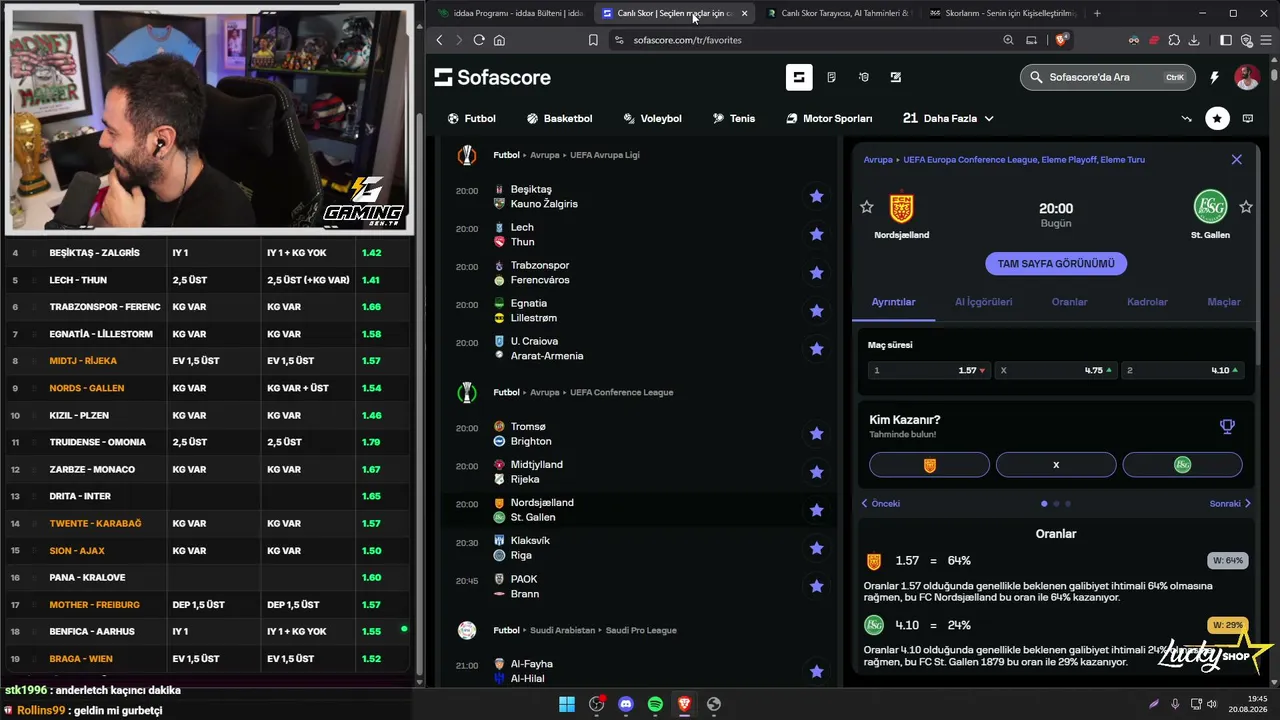Image resolution: width=1280 pixels, height=720 pixels.
Task: Unfavorite the Midtjylland - Rijeka match
Action: (817, 471)
